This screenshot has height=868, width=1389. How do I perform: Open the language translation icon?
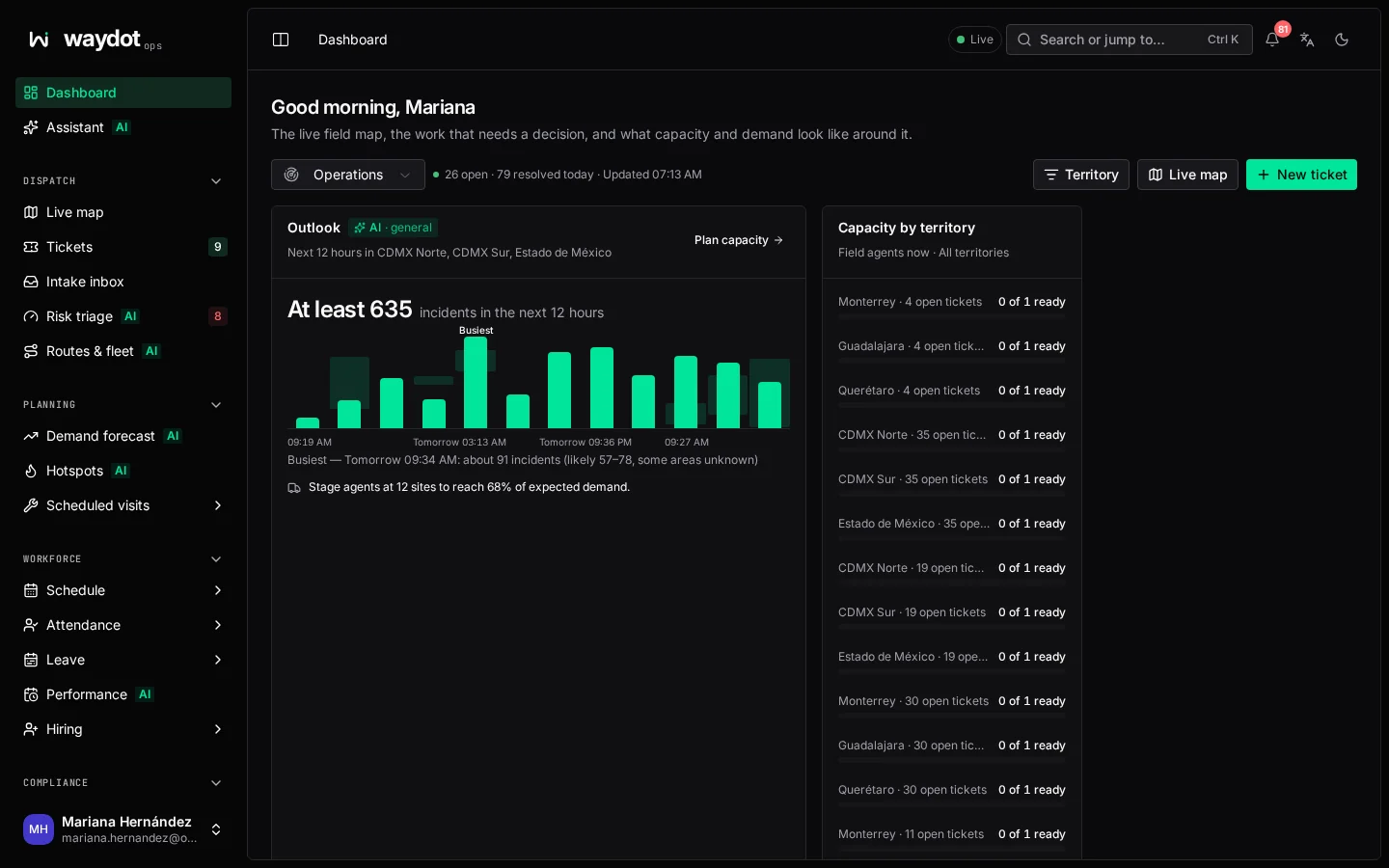coord(1307,40)
